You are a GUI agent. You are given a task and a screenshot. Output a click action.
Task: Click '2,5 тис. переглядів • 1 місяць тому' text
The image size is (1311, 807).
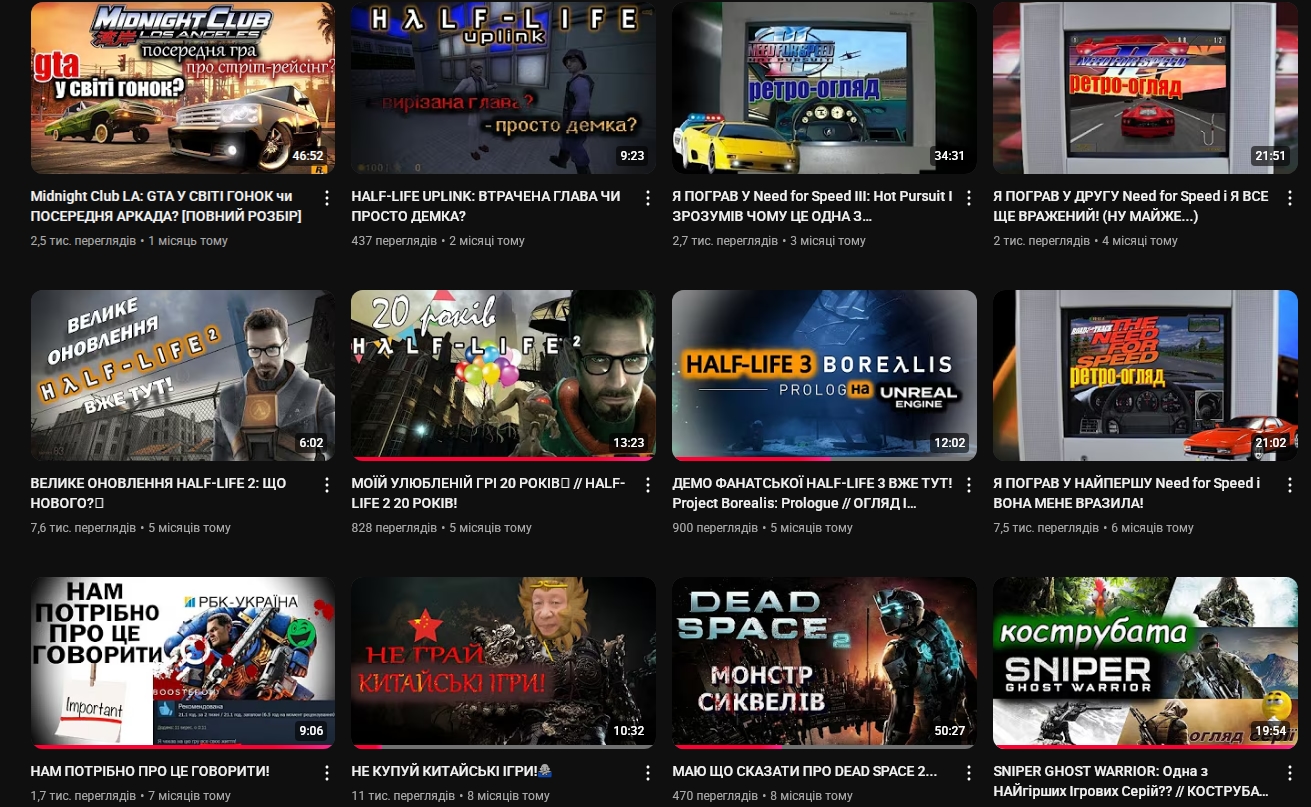(x=129, y=241)
